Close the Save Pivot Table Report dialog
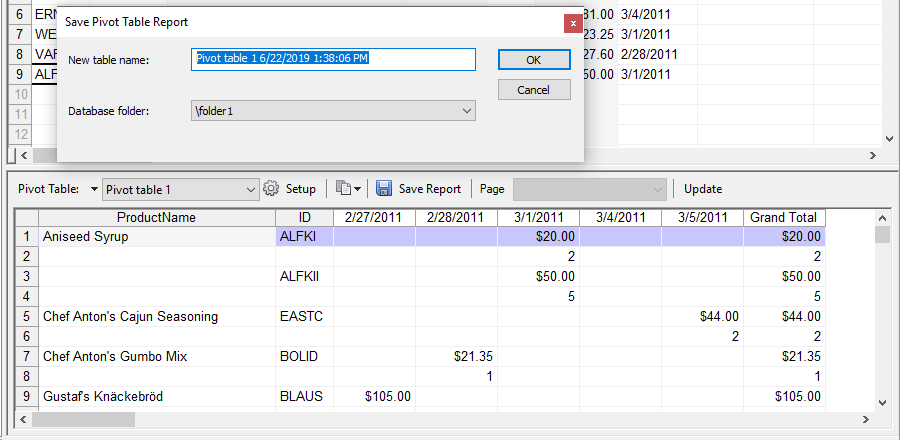 [572, 21]
